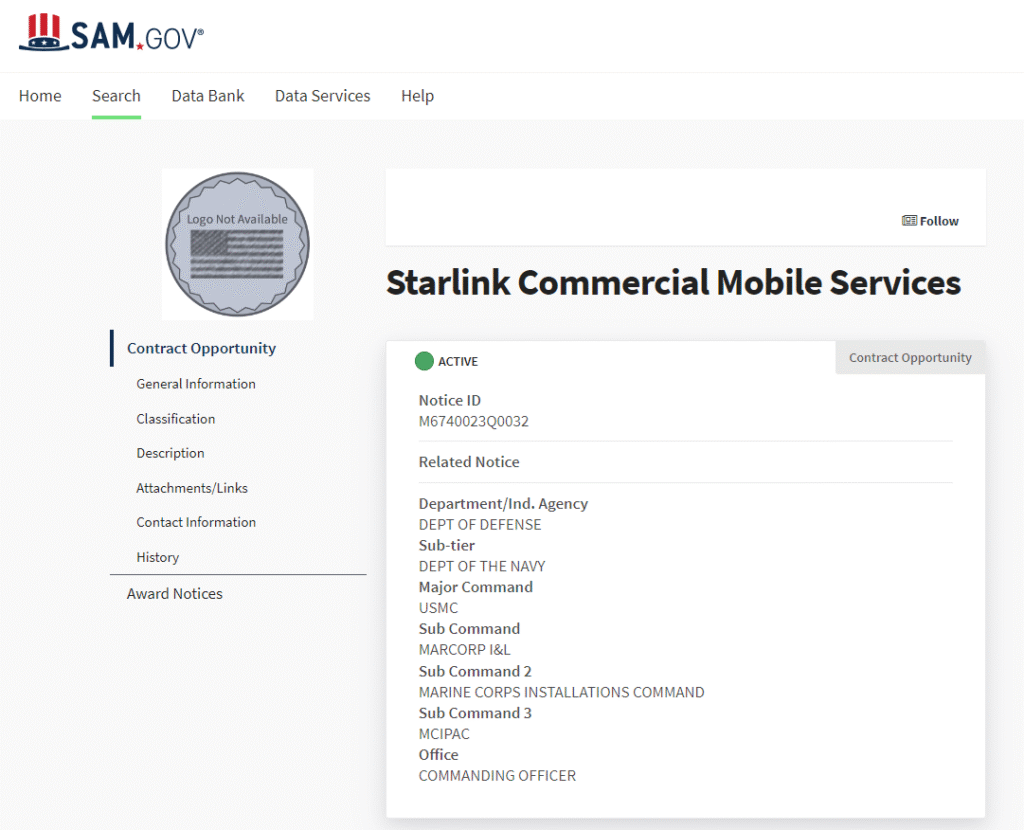Image resolution: width=1024 pixels, height=830 pixels.
Task: Click the Follow icon button
Action: coord(930,221)
